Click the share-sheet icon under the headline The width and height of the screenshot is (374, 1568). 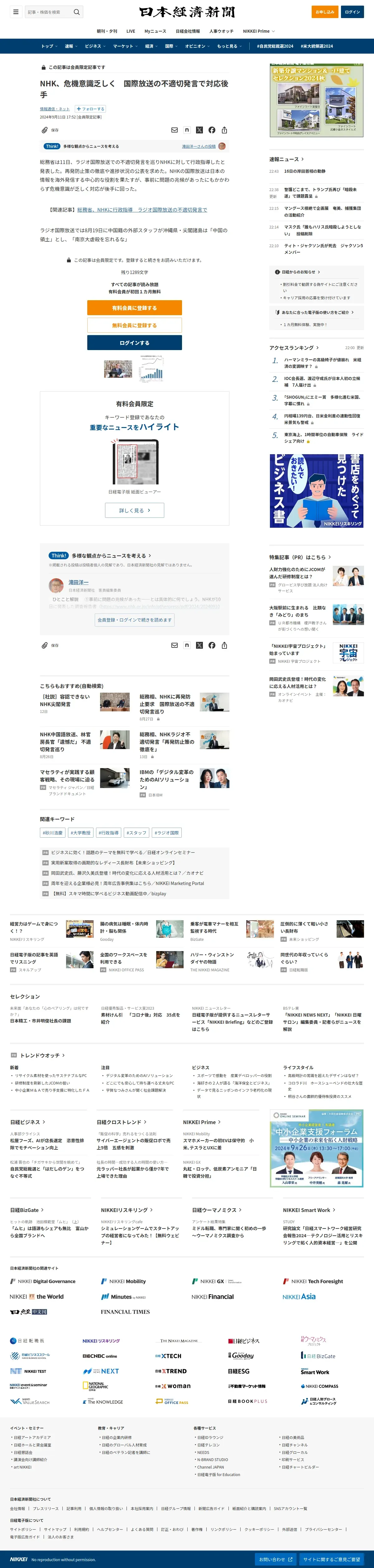coord(224,130)
